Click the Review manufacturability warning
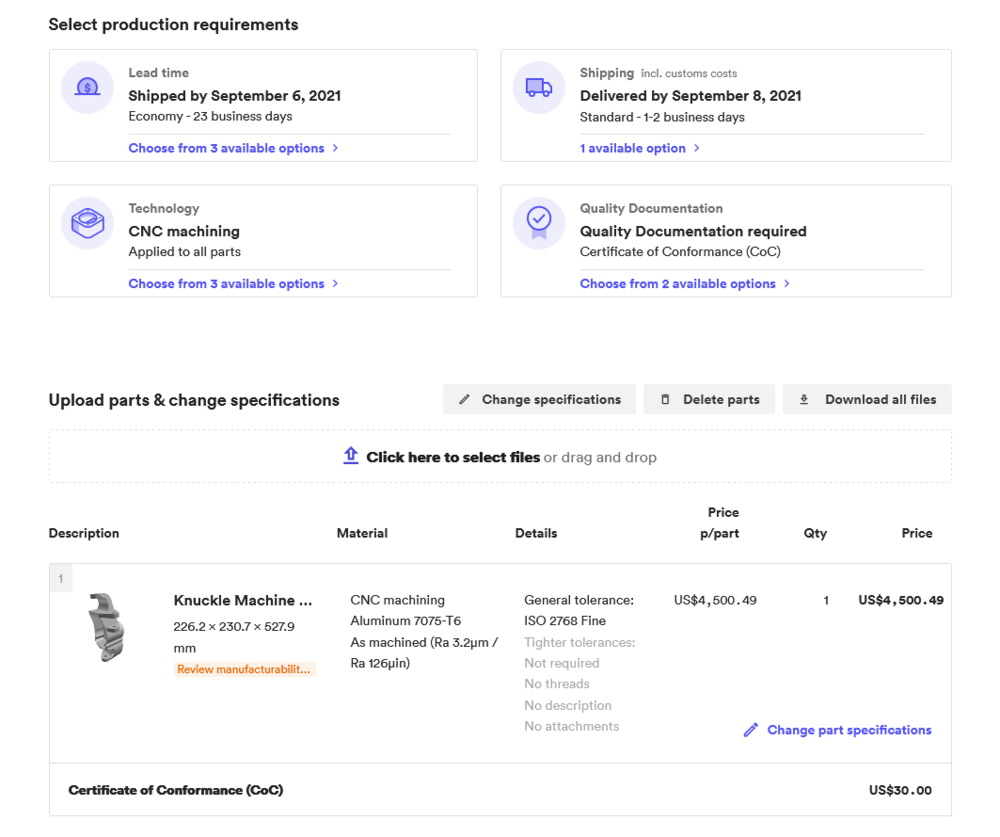This screenshot has width=1000, height=837. [244, 669]
